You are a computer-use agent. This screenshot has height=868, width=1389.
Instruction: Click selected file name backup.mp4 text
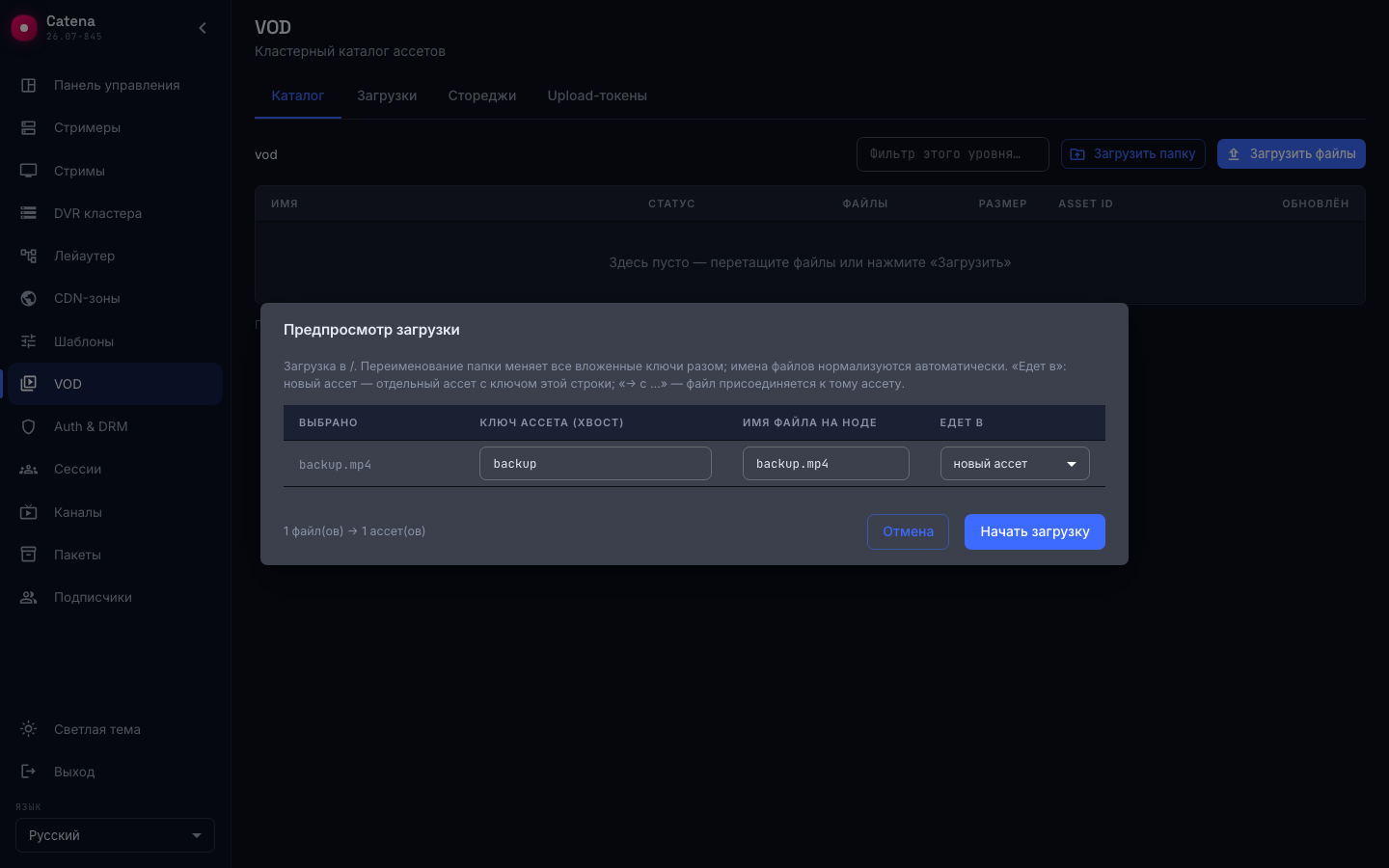point(335,464)
